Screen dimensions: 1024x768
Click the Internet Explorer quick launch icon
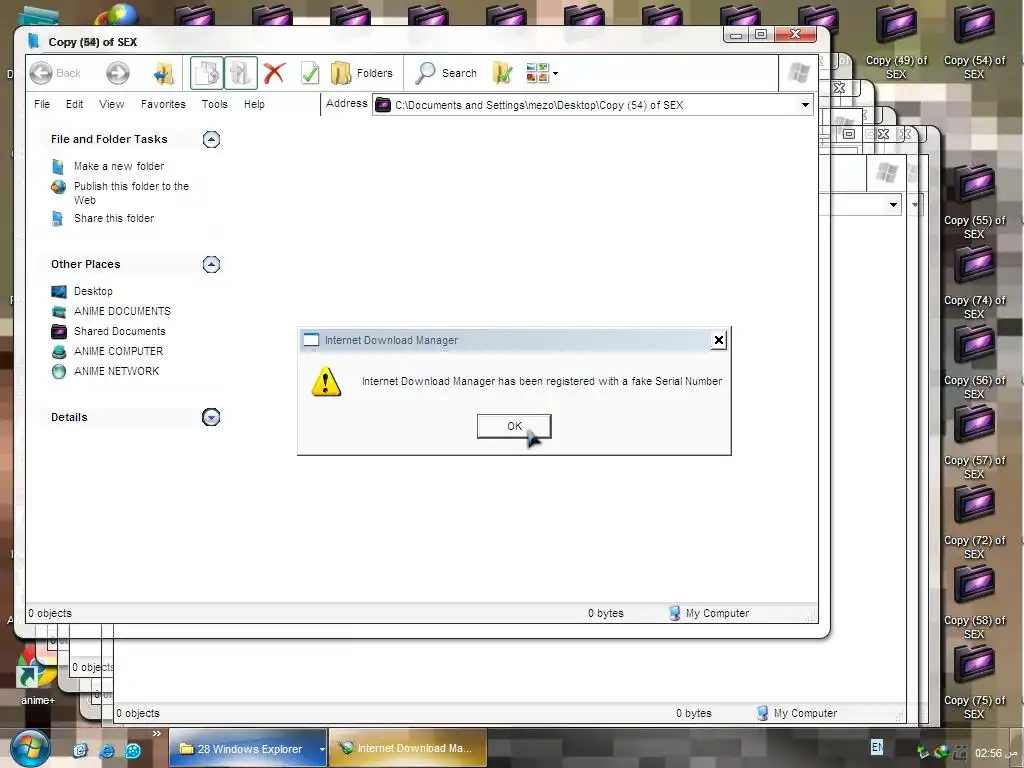(x=106, y=750)
